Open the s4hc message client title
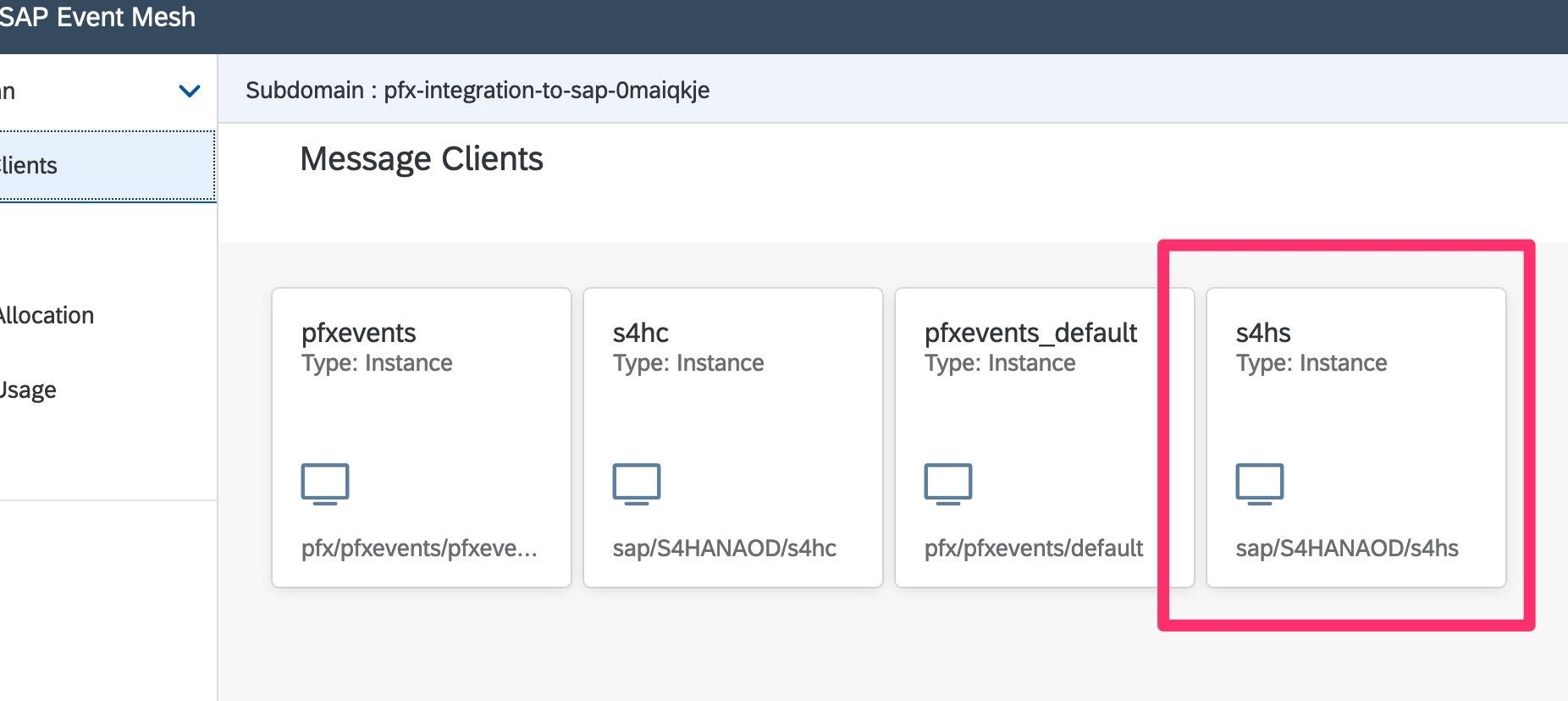1568x701 pixels. 641,333
